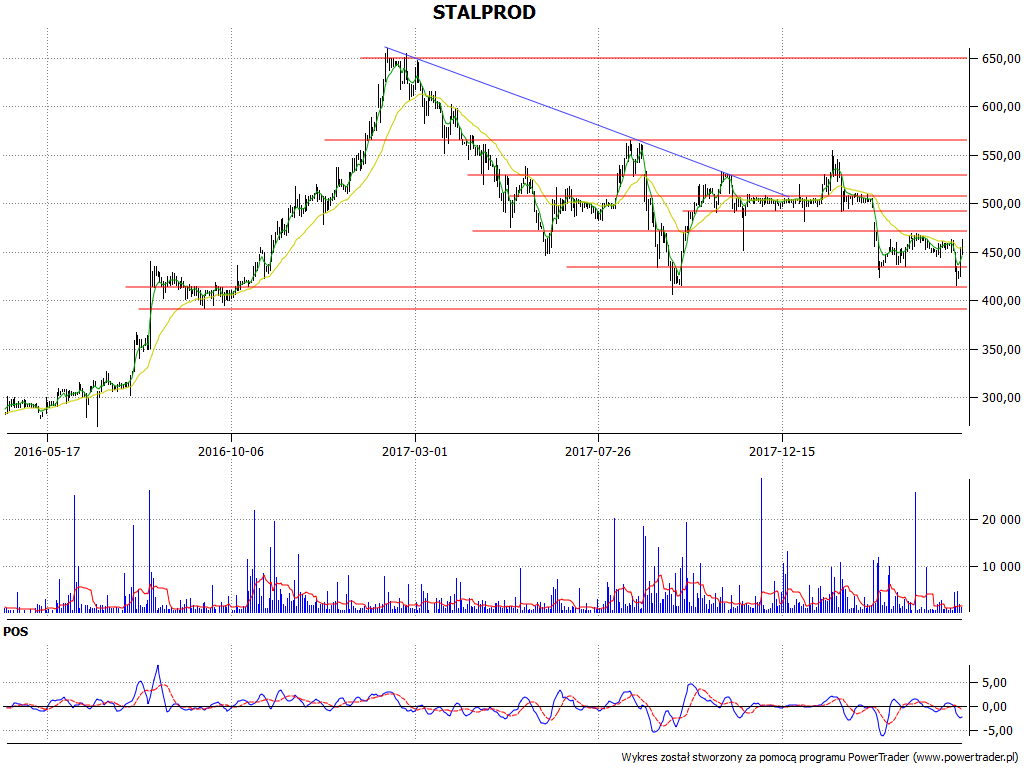Click the 10 000 volume axis label
The width and height of the screenshot is (1024, 768).
[1001, 567]
